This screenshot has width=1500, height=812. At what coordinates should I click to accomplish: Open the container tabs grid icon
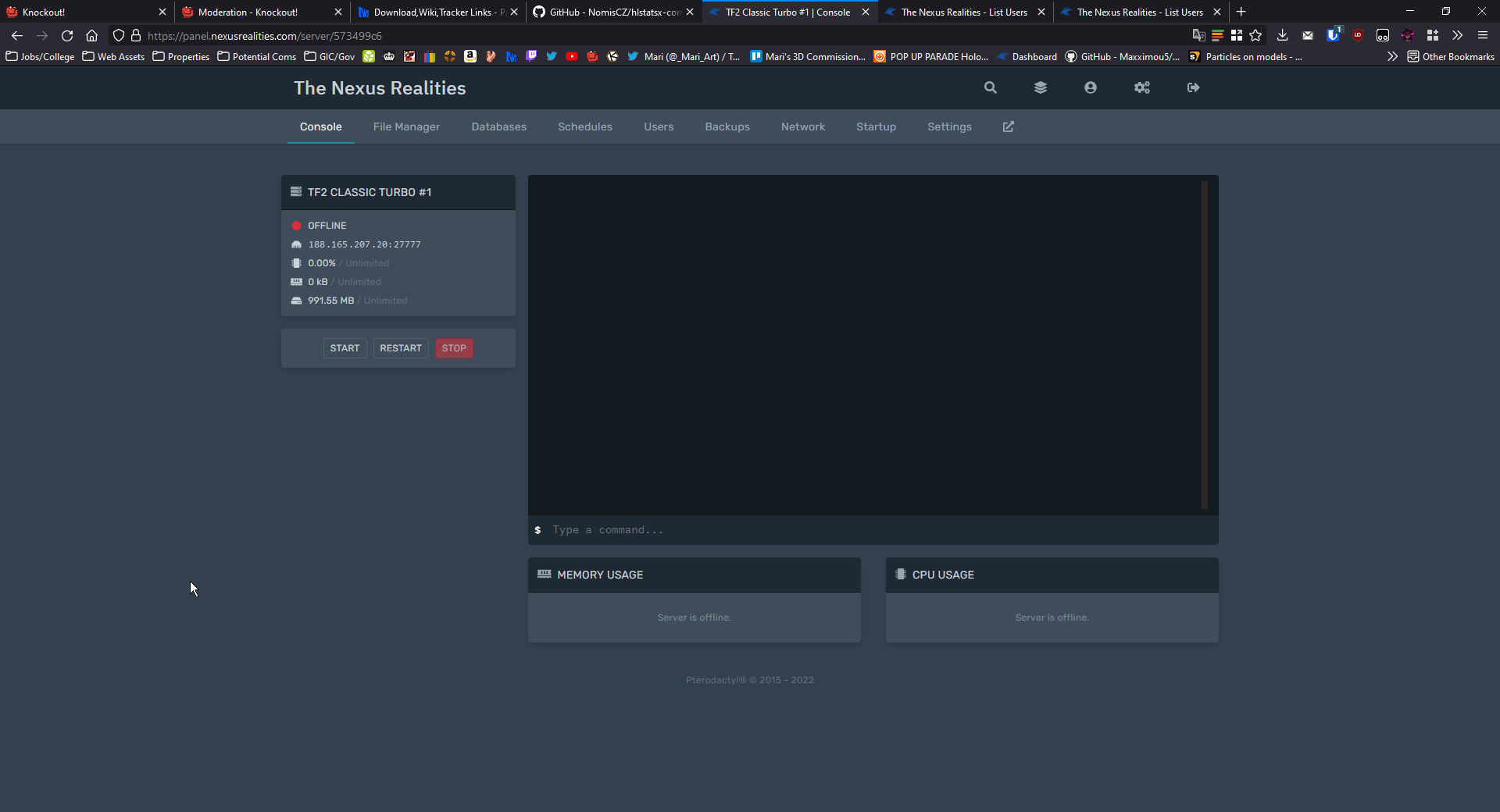tap(1237, 35)
